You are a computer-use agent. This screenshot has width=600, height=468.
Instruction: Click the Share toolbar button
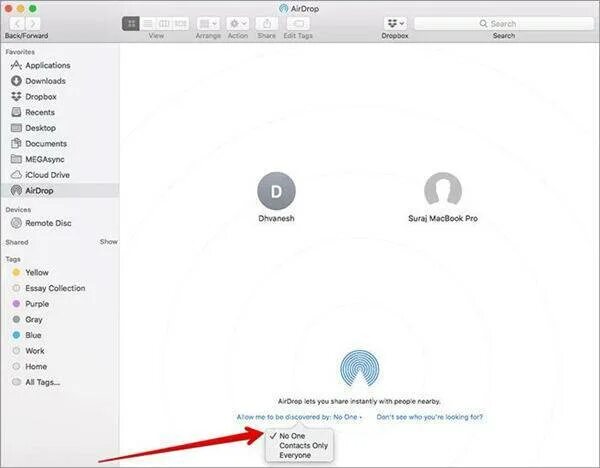(x=267, y=24)
